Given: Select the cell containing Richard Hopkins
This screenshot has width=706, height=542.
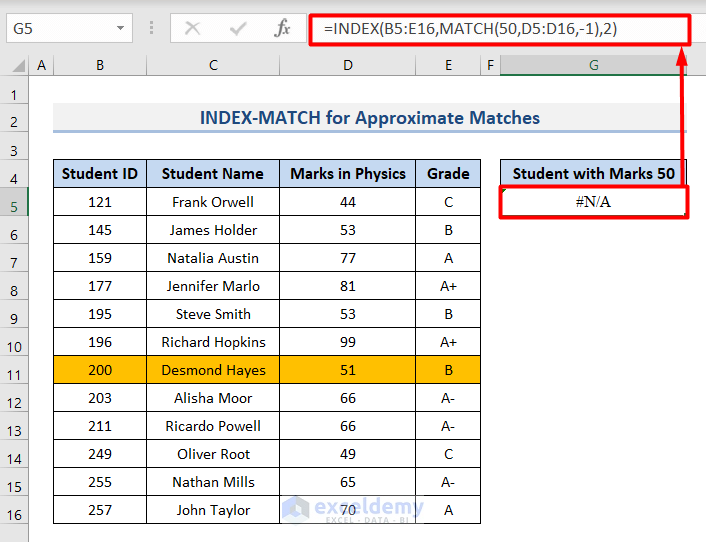Looking at the screenshot, I should [x=213, y=342].
